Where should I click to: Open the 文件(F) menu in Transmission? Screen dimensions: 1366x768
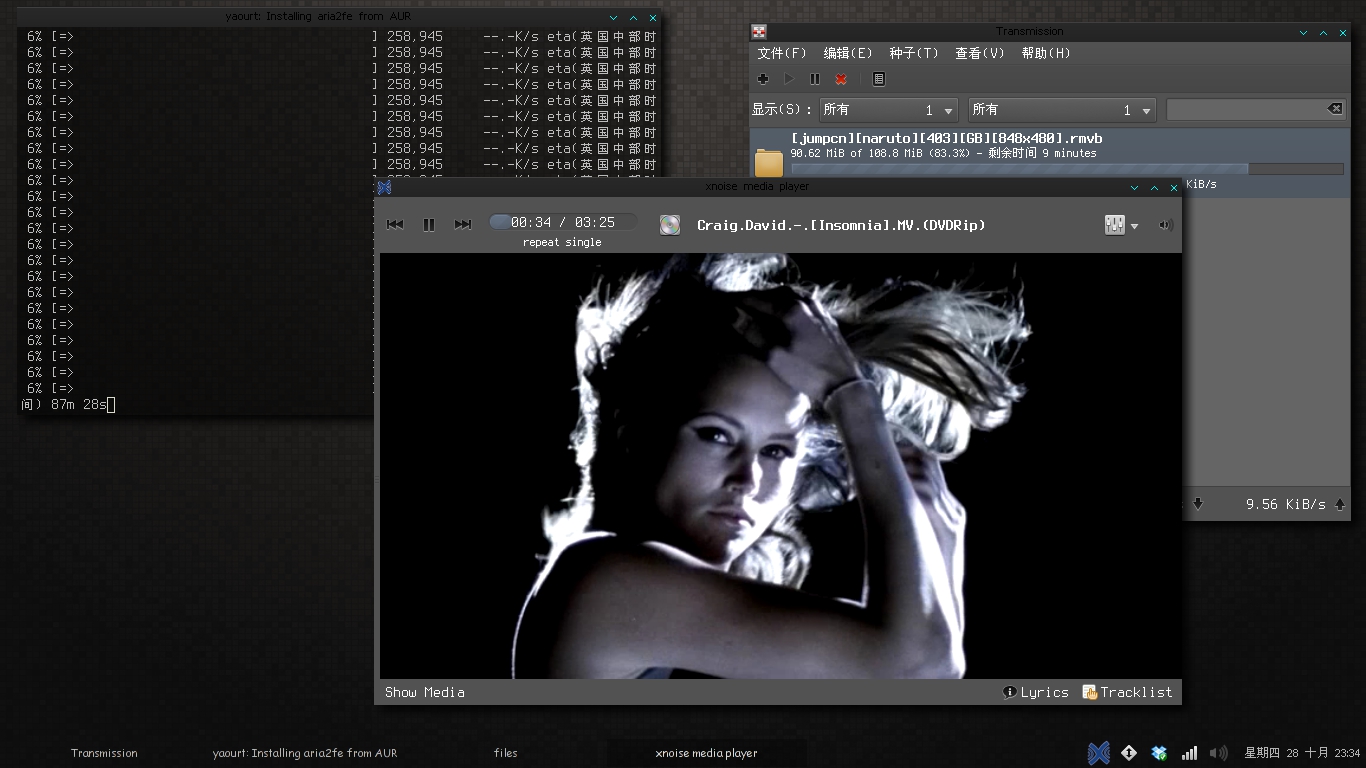(x=782, y=53)
